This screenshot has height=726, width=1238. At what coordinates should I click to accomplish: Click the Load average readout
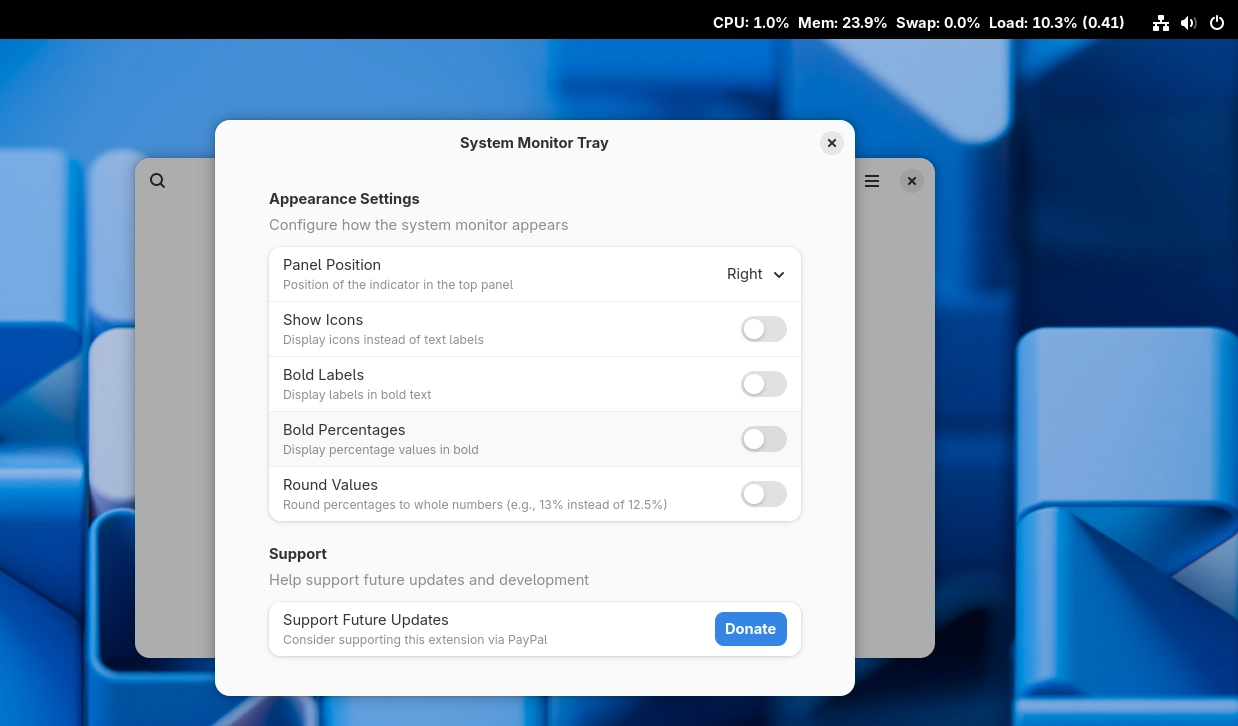click(1056, 22)
